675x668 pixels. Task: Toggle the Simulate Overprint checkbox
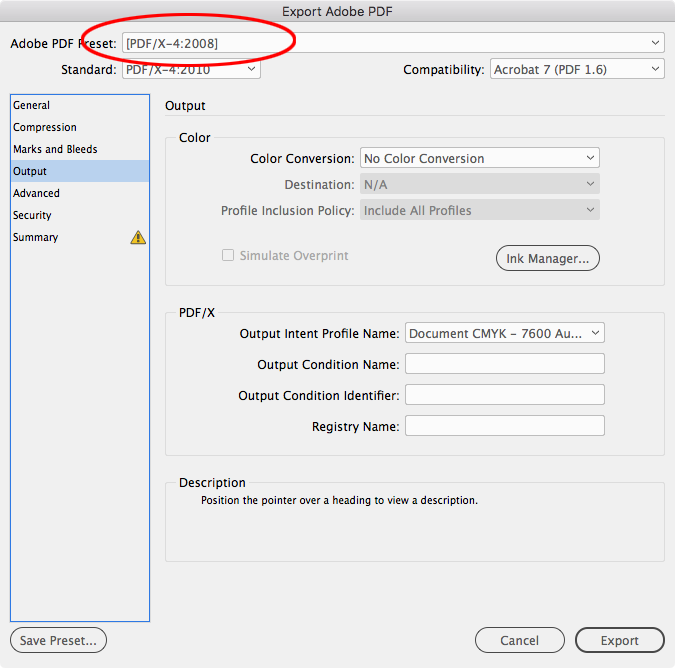click(228, 255)
